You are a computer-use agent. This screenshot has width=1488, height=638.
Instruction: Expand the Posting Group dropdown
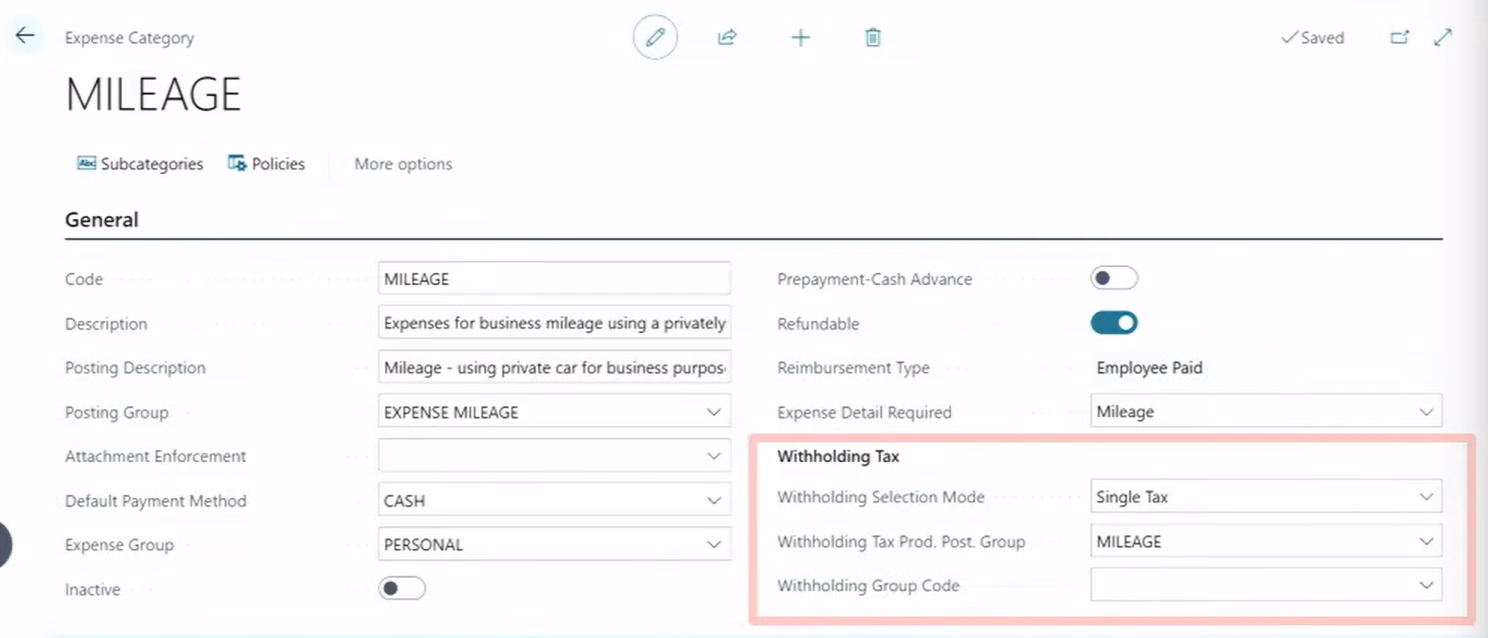[713, 412]
